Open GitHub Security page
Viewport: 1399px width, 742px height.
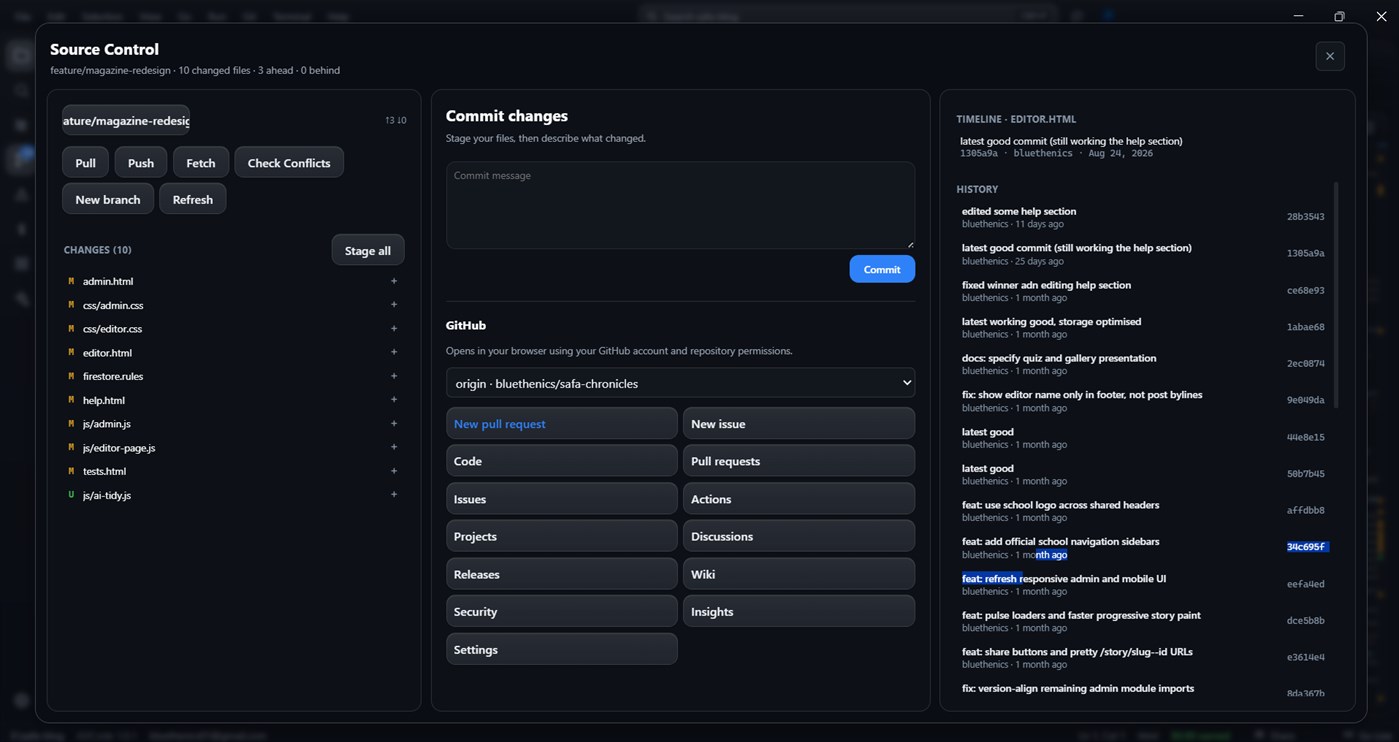(x=562, y=611)
